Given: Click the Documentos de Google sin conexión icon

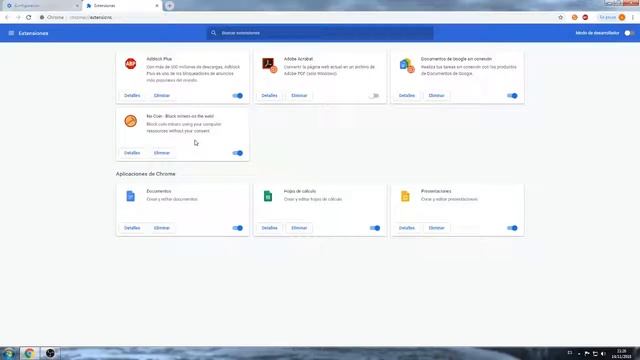Looking at the screenshot, I should pyautogui.click(x=407, y=65).
